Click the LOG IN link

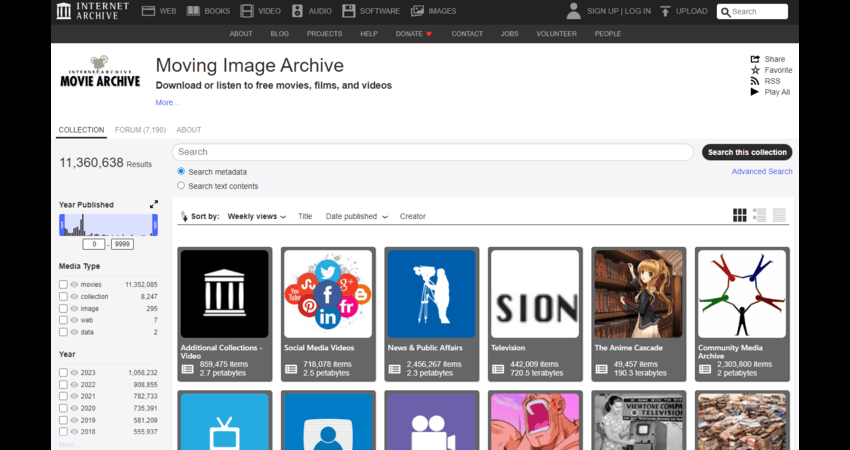pos(638,11)
